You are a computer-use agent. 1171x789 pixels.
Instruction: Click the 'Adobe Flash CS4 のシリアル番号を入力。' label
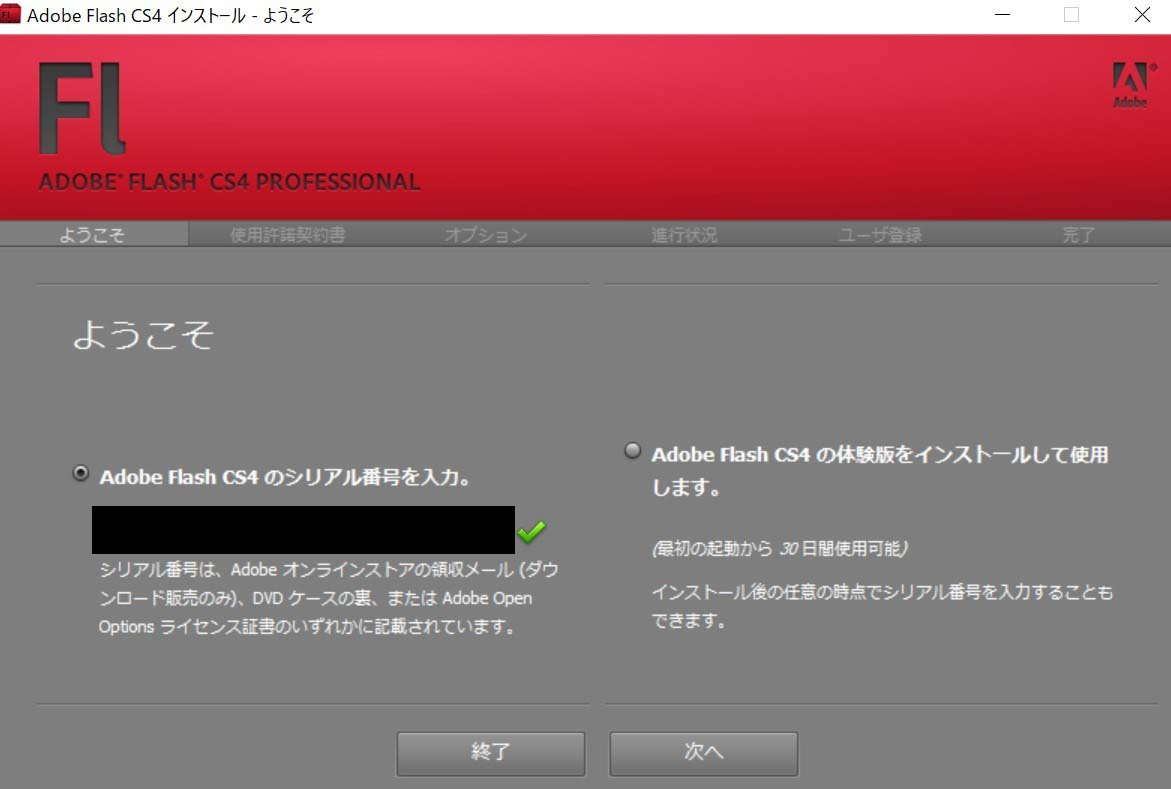pos(285,477)
